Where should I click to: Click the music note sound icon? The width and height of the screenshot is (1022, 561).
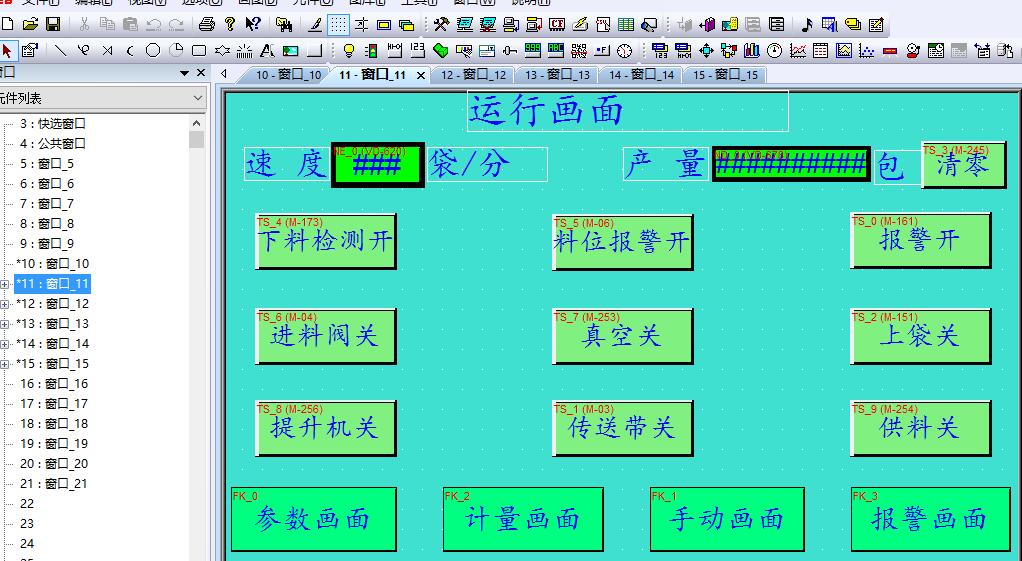pos(807,24)
